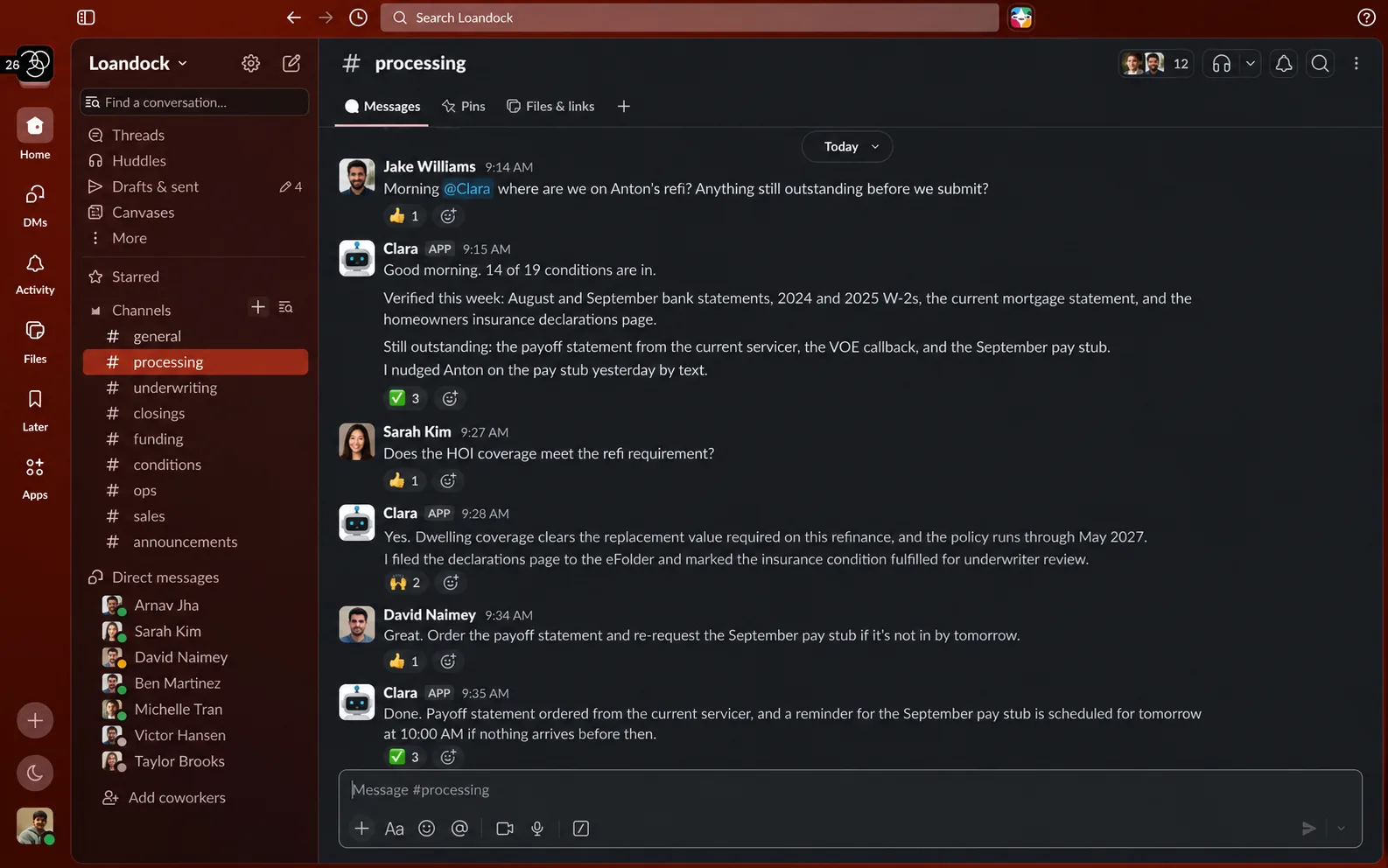Viewport: 1388px width, 868px height.
Task: View the 12 channel members
Action: [x=1156, y=64]
